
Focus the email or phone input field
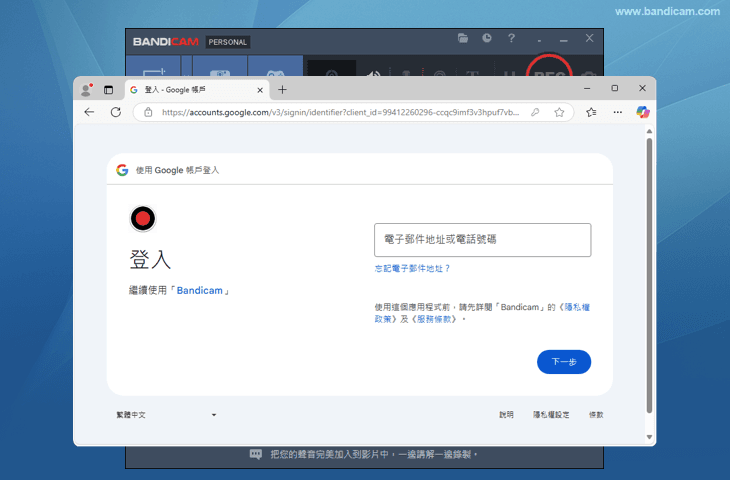click(482, 240)
